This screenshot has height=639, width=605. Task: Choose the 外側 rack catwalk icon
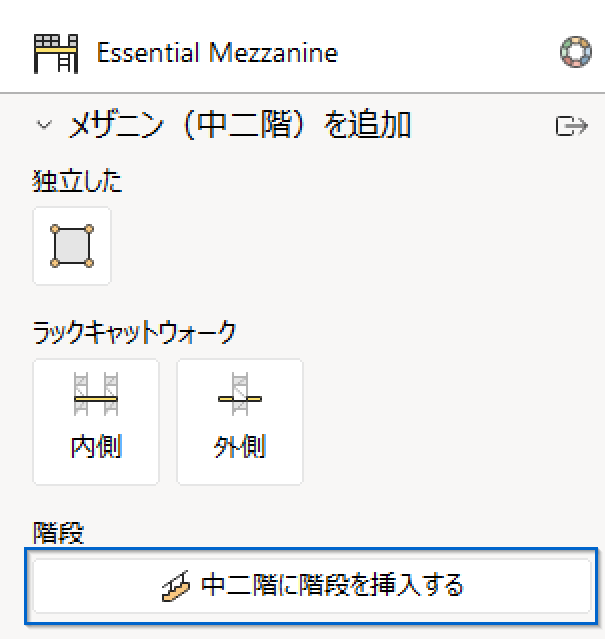240,394
